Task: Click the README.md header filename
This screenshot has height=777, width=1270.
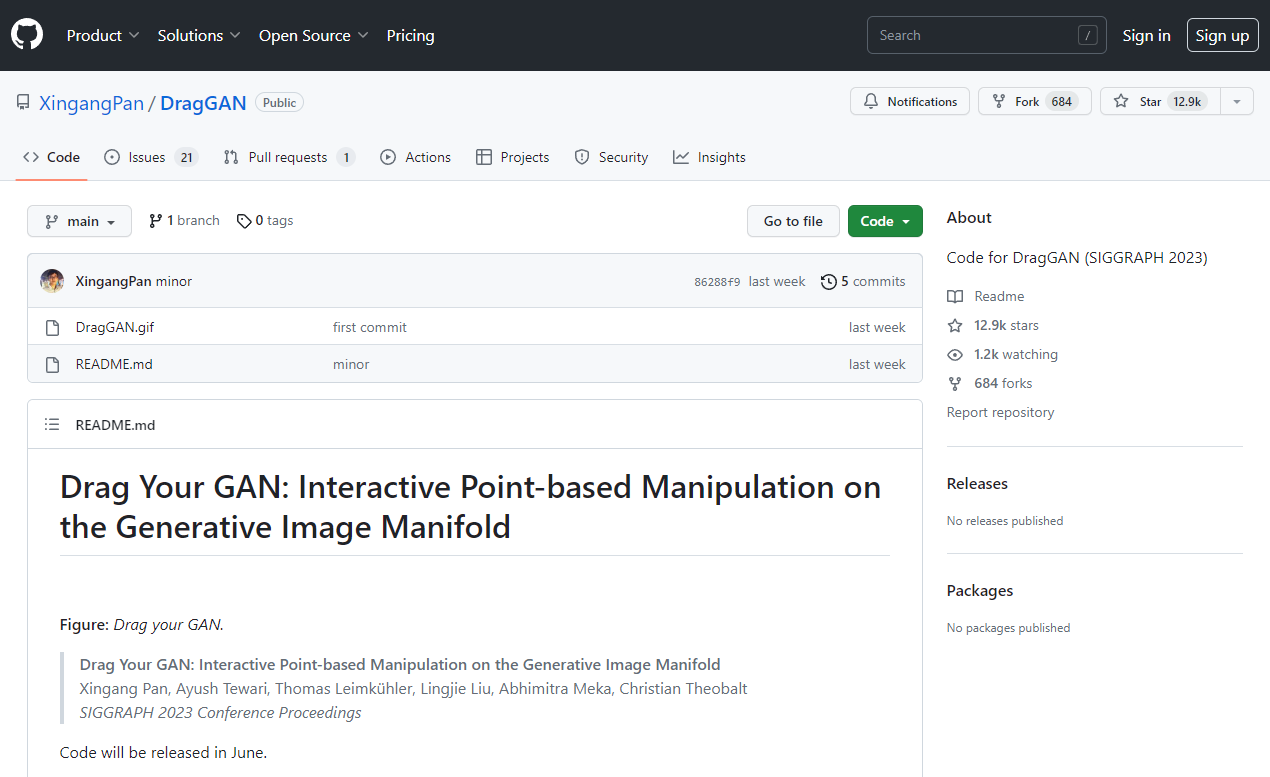Action: (115, 425)
